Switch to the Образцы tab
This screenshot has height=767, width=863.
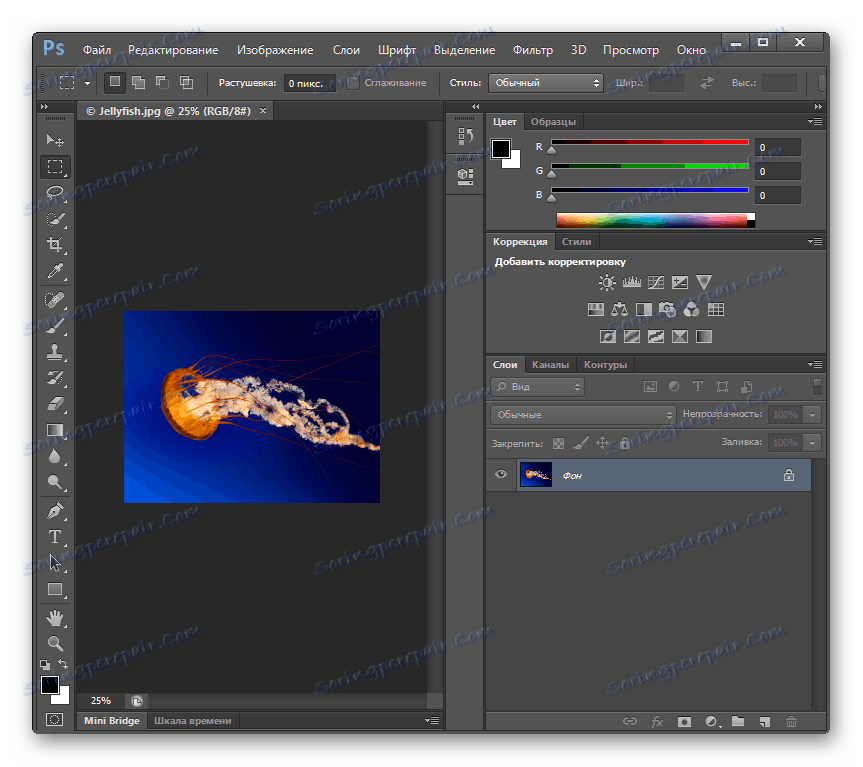[x=553, y=122]
